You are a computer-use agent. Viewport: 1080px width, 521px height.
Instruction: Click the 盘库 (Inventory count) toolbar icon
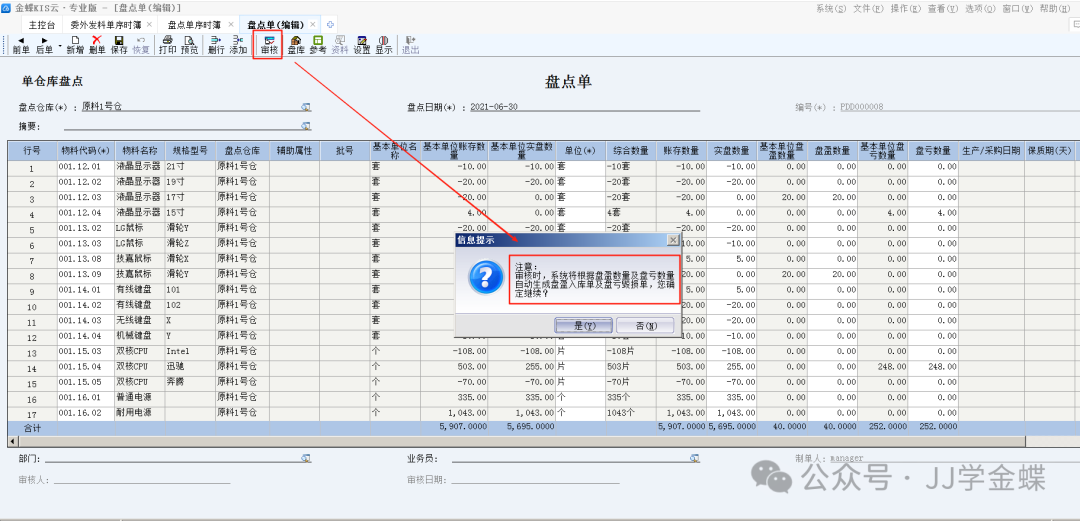296,44
